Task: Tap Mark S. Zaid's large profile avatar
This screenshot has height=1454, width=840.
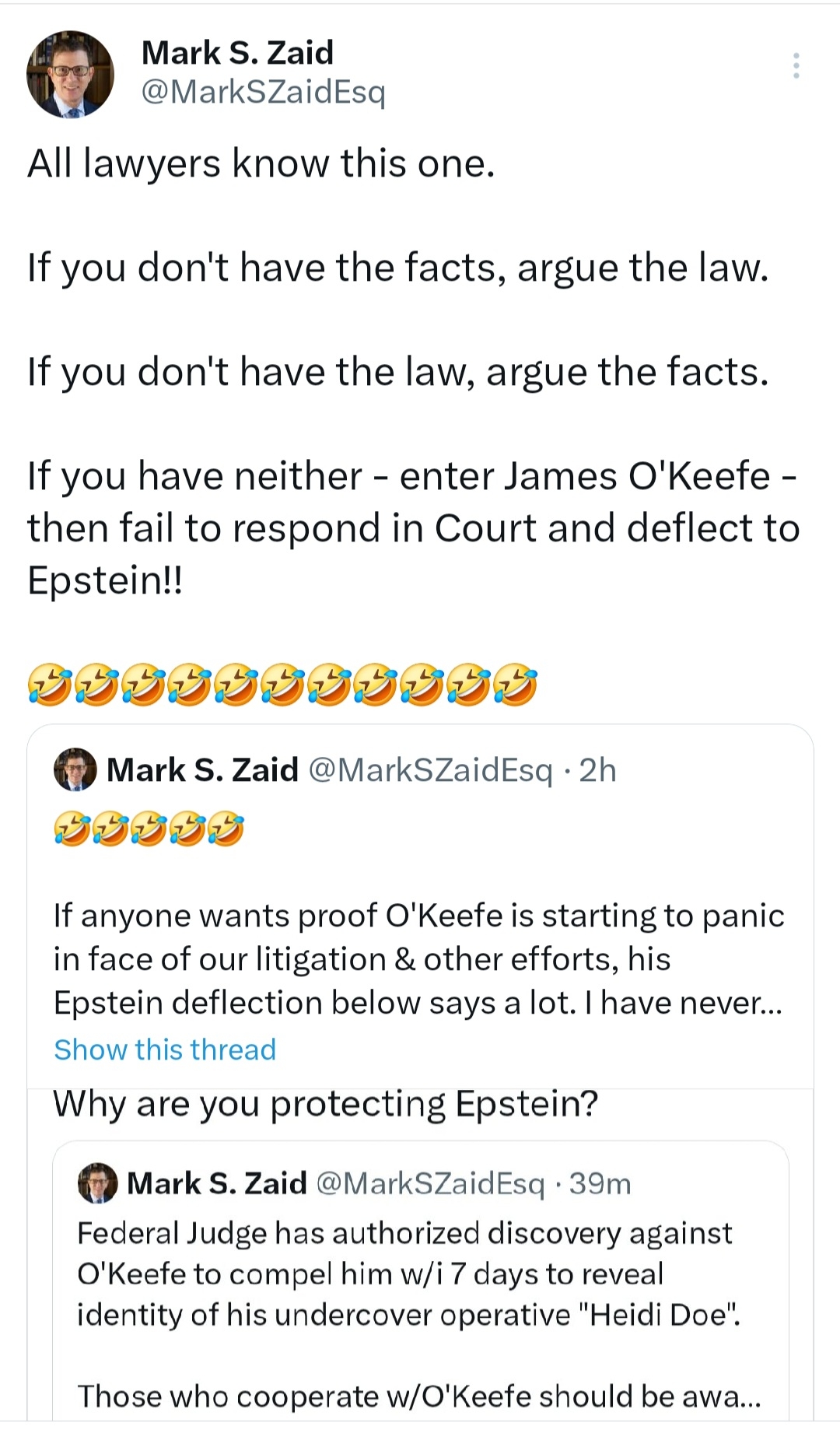Action: click(x=70, y=75)
